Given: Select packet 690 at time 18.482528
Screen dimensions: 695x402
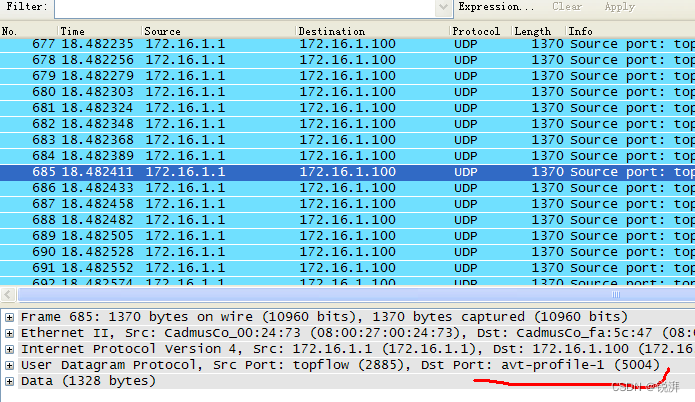Looking at the screenshot, I should click(x=348, y=252).
